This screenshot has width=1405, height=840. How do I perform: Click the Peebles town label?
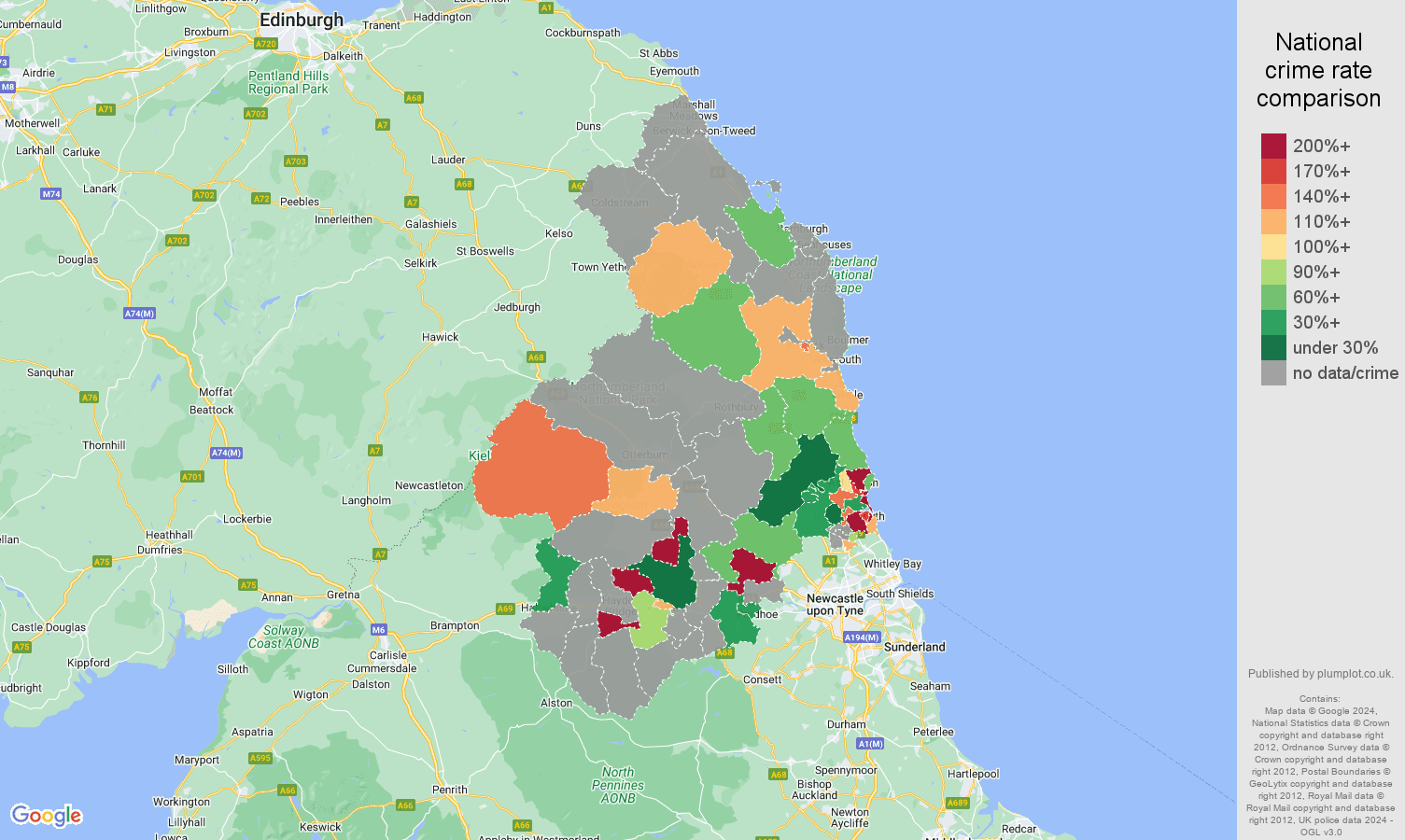pyautogui.click(x=300, y=202)
